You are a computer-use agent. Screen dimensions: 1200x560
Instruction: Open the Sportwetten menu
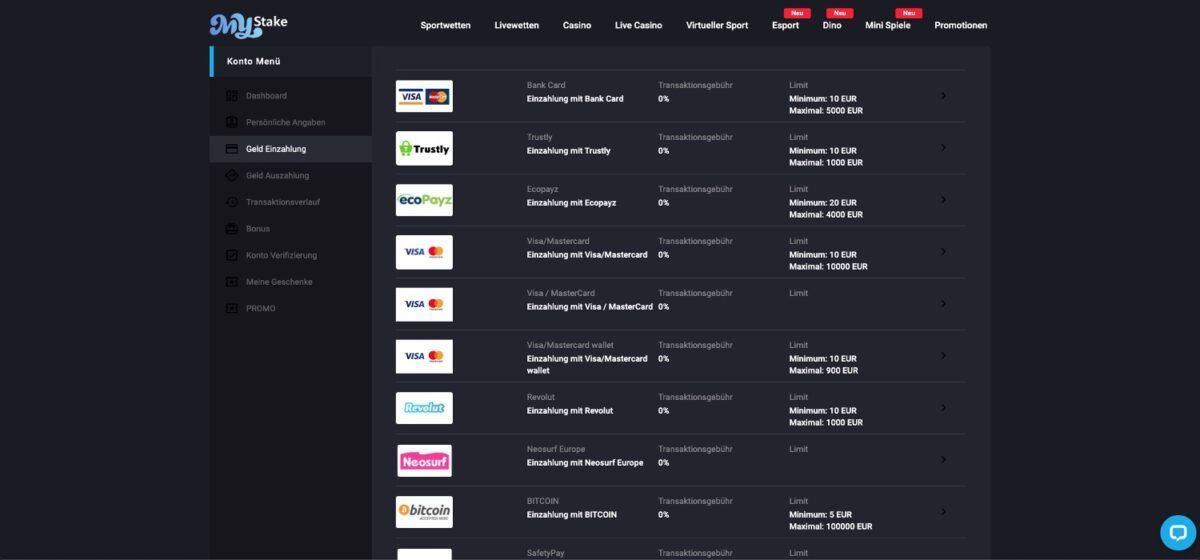445,25
